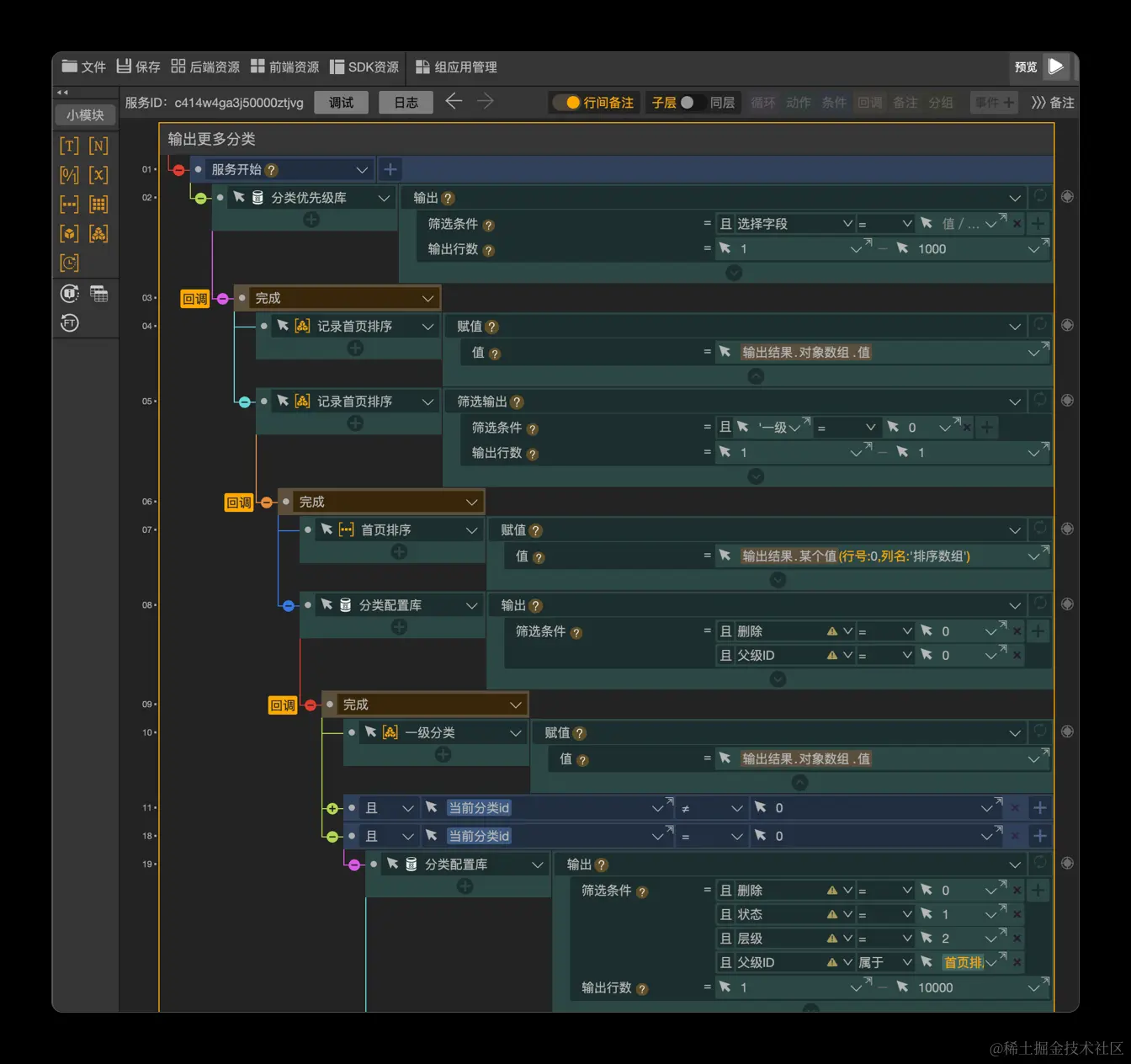
Task: Toggle the 子层 / 同层 switch
Action: 693,103
